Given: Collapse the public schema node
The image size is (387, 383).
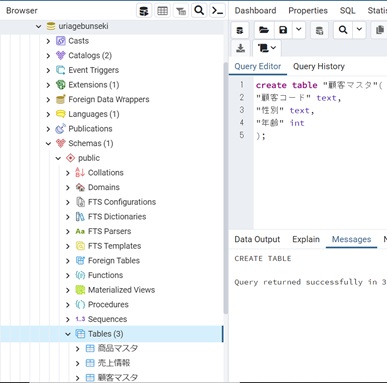Looking at the screenshot, I should pos(58,158).
